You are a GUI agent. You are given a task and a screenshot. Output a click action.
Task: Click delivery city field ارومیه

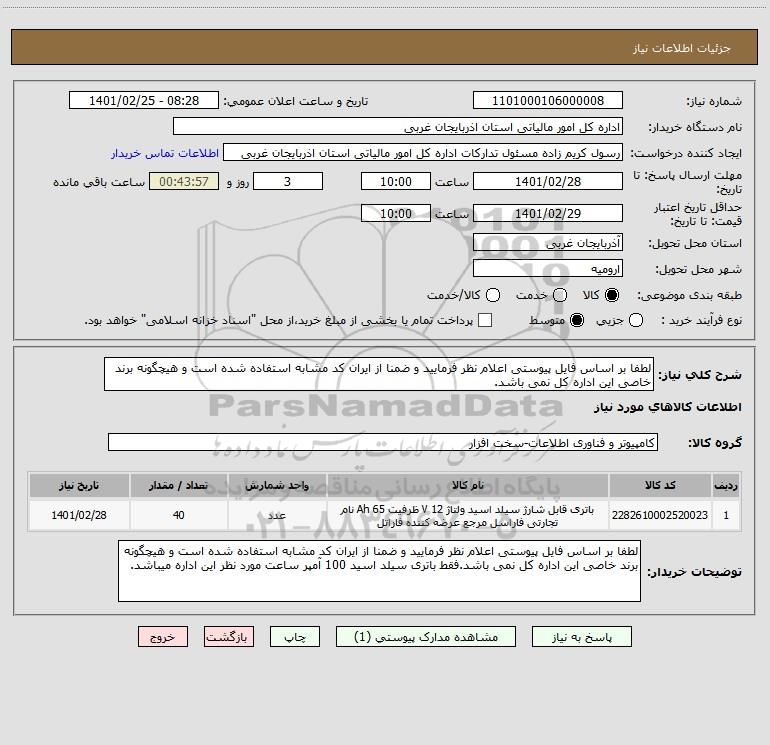[548, 269]
